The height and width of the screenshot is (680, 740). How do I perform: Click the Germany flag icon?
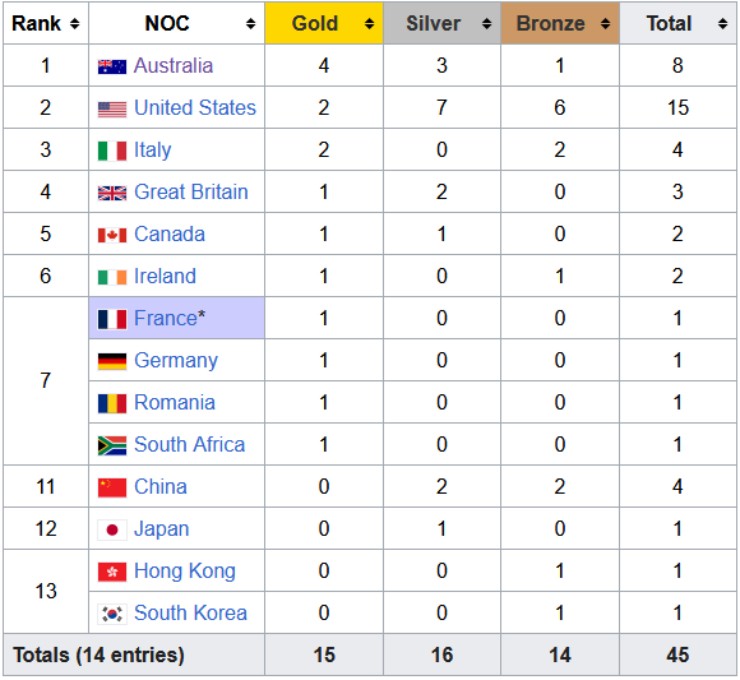coord(112,361)
